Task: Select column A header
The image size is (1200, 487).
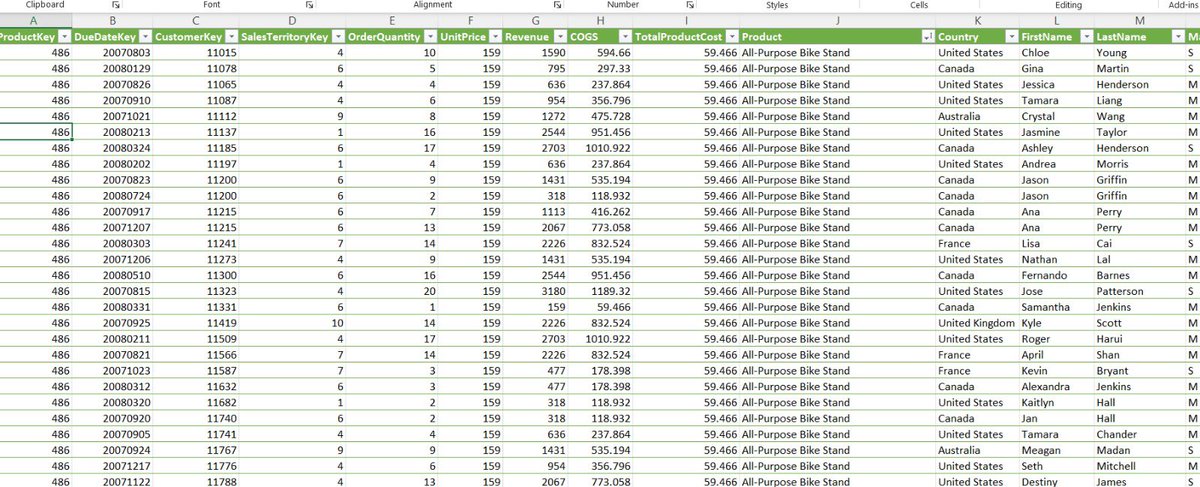Action: (36, 20)
